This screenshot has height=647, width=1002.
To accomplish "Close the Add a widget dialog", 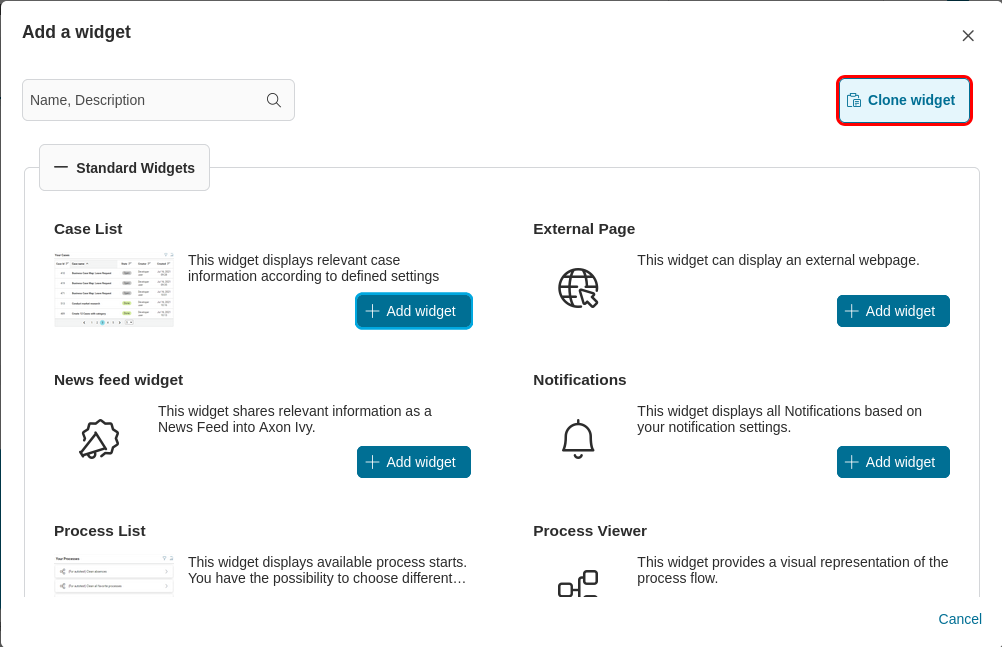I will pyautogui.click(x=968, y=36).
